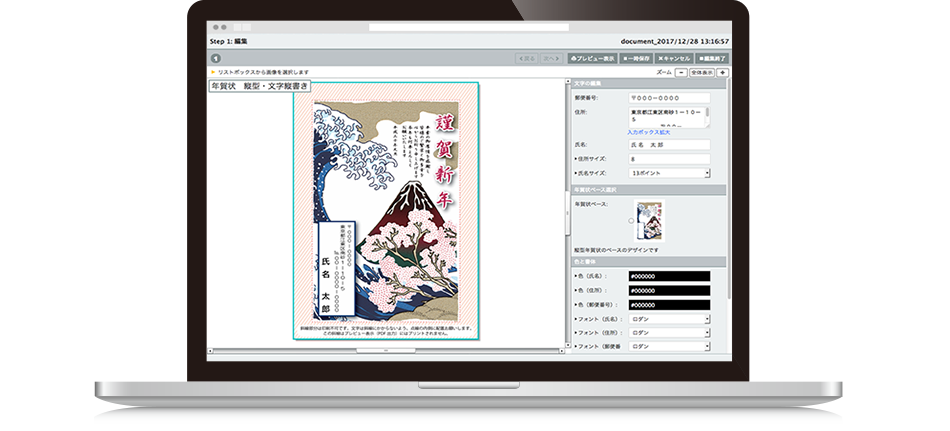Image resolution: width=950 pixels, height=431 pixels.
Task: Click the 年賀状 縦型・文字縦書き label
Action: 259,86
